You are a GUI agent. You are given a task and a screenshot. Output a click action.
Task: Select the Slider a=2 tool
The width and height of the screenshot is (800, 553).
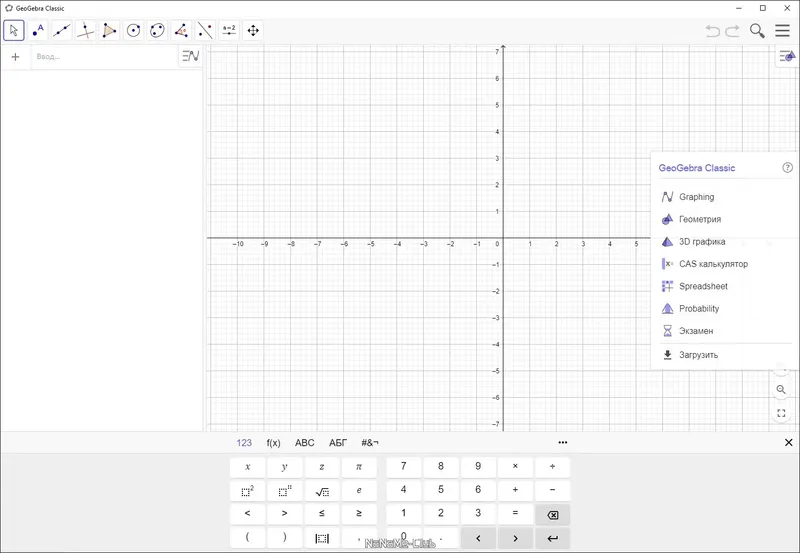(229, 31)
